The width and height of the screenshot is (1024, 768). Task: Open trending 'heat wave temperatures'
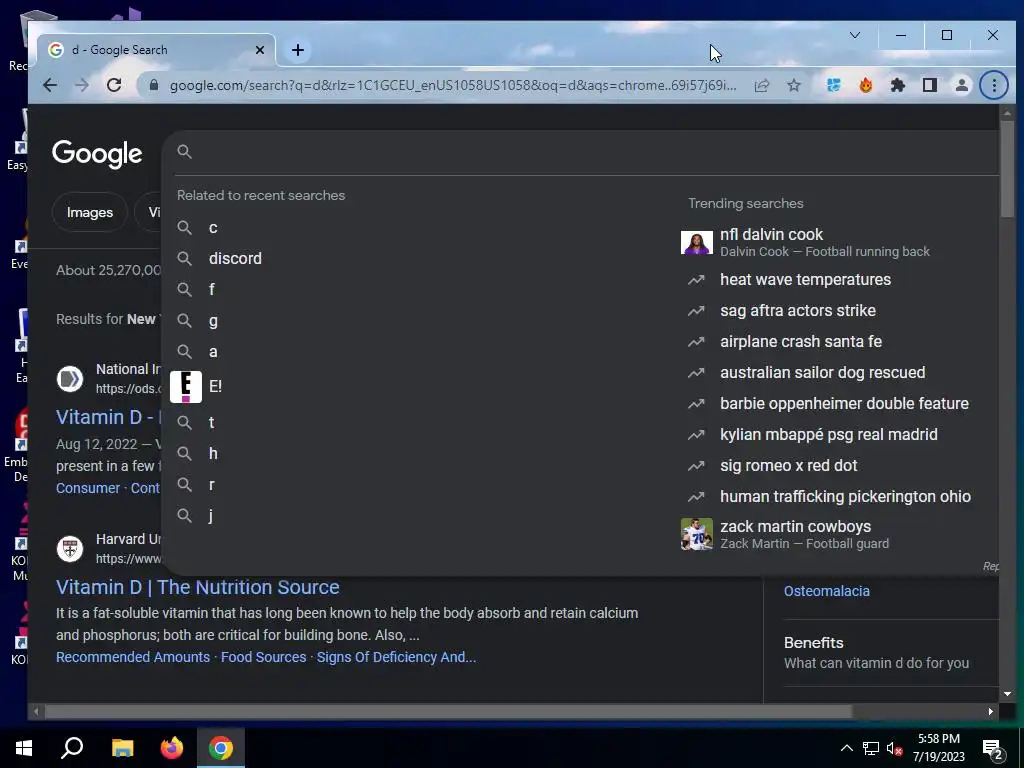pos(805,280)
